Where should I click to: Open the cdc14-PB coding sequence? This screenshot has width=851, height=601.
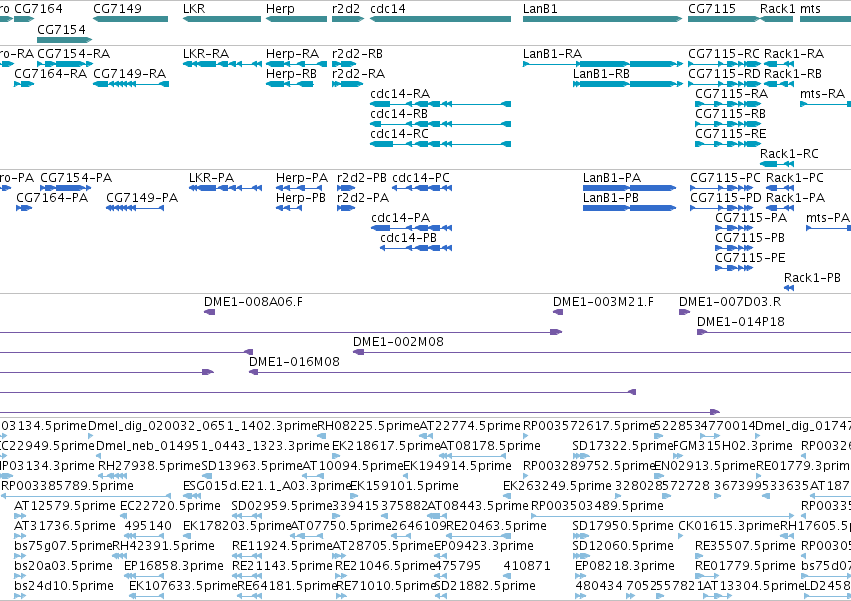tap(416, 249)
